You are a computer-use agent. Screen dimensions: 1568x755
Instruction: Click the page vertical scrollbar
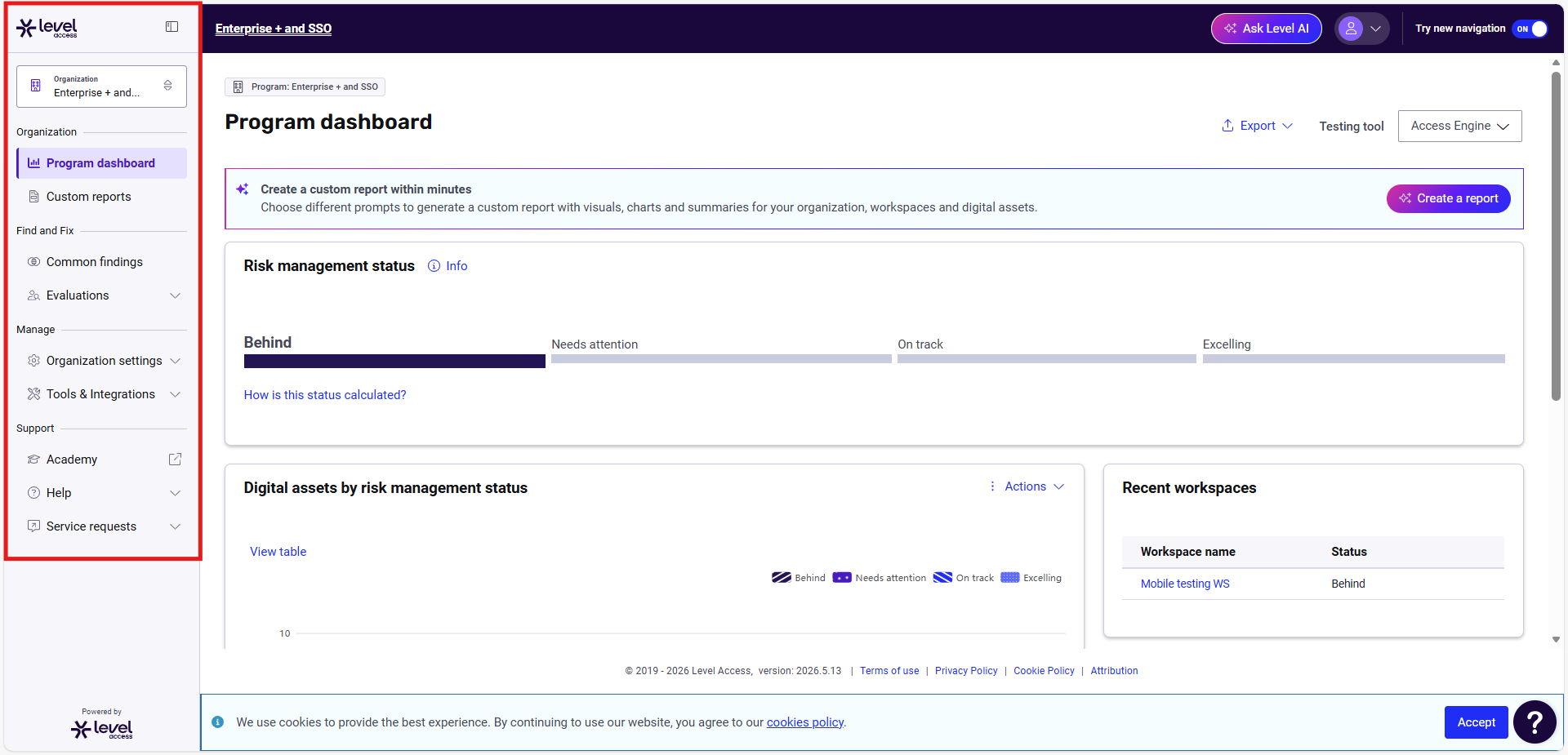(x=1556, y=237)
